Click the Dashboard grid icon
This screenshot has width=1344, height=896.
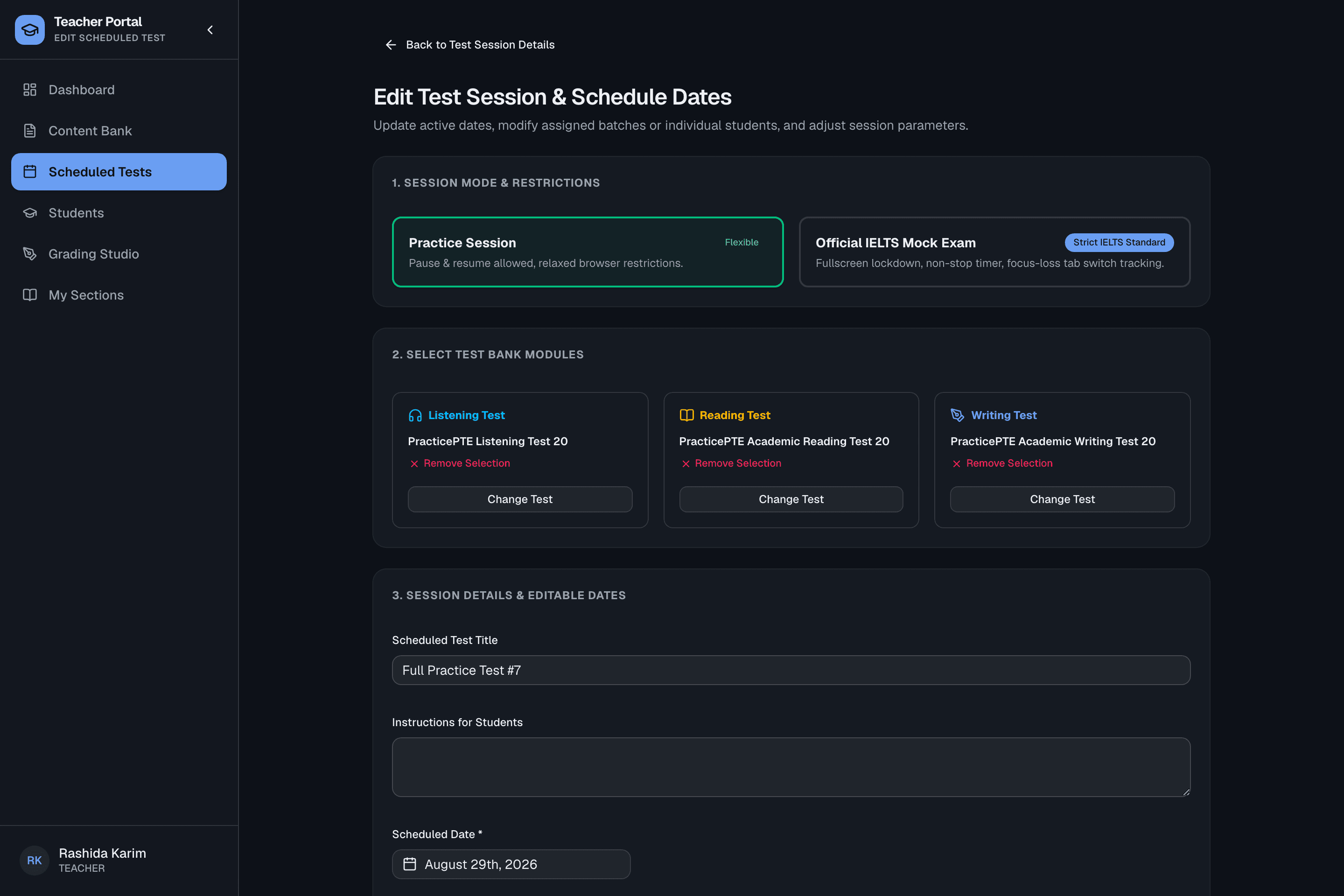pyautogui.click(x=30, y=90)
